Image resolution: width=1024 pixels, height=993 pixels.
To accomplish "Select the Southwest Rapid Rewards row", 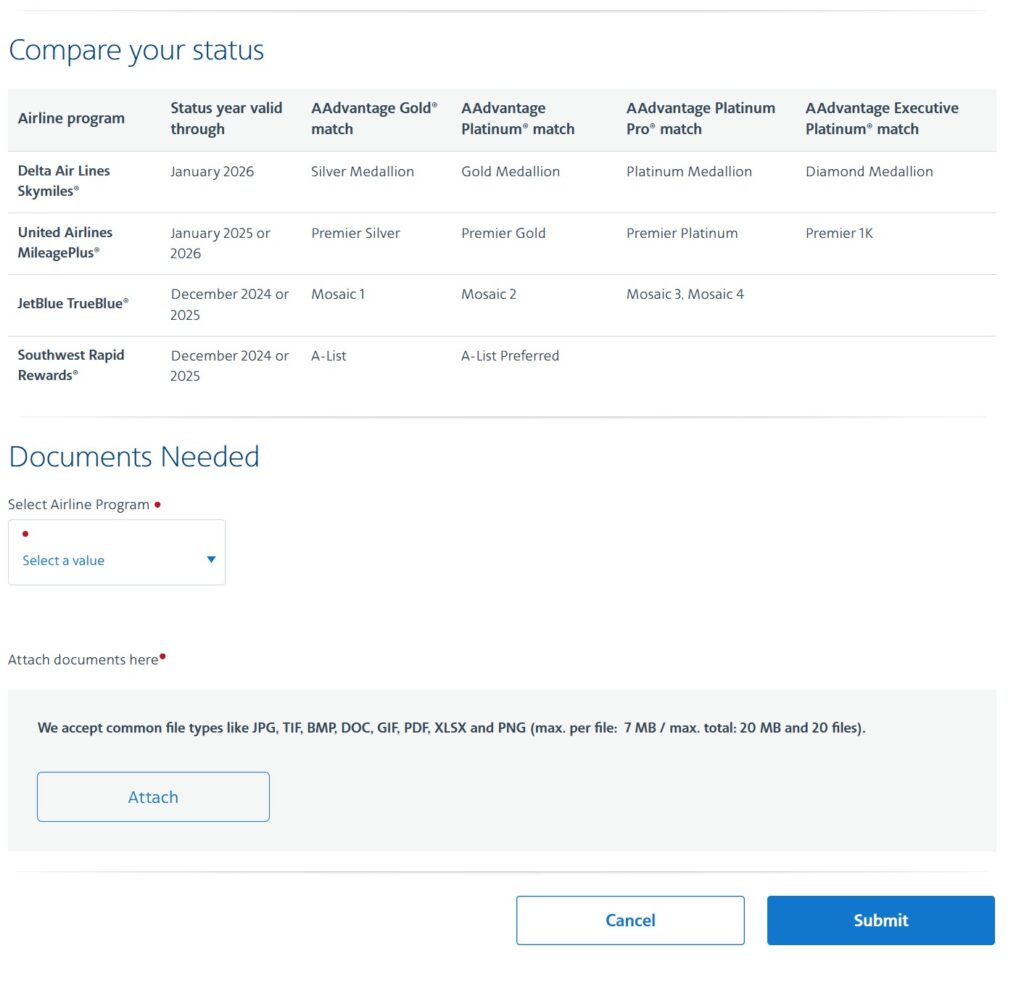I will [x=71, y=365].
